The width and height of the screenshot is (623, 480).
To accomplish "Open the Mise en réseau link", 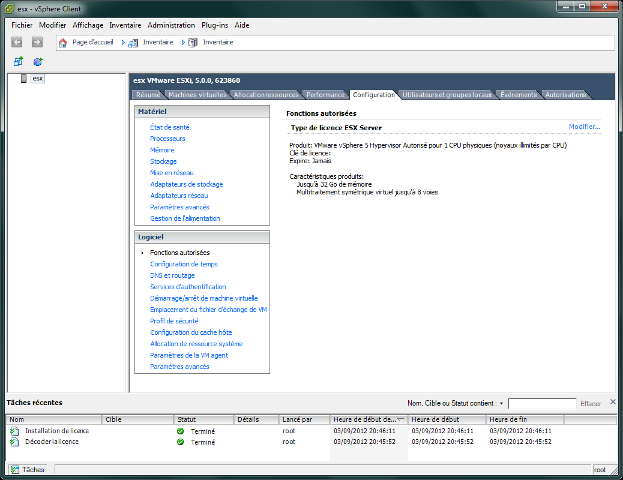I will tap(172, 173).
